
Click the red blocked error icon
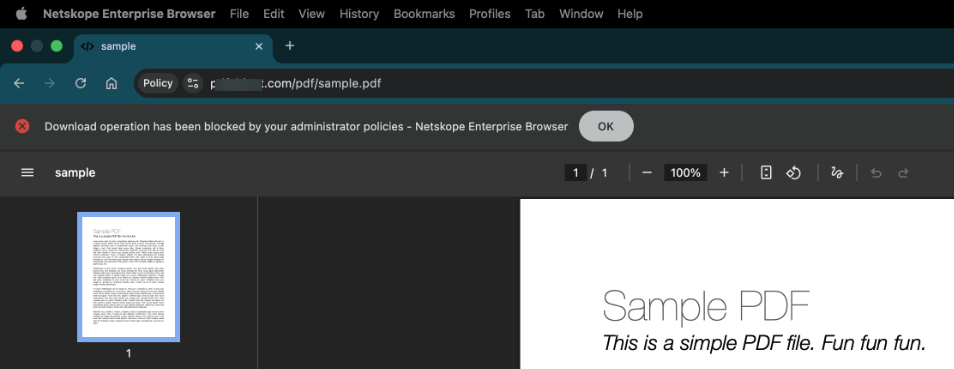point(23,126)
